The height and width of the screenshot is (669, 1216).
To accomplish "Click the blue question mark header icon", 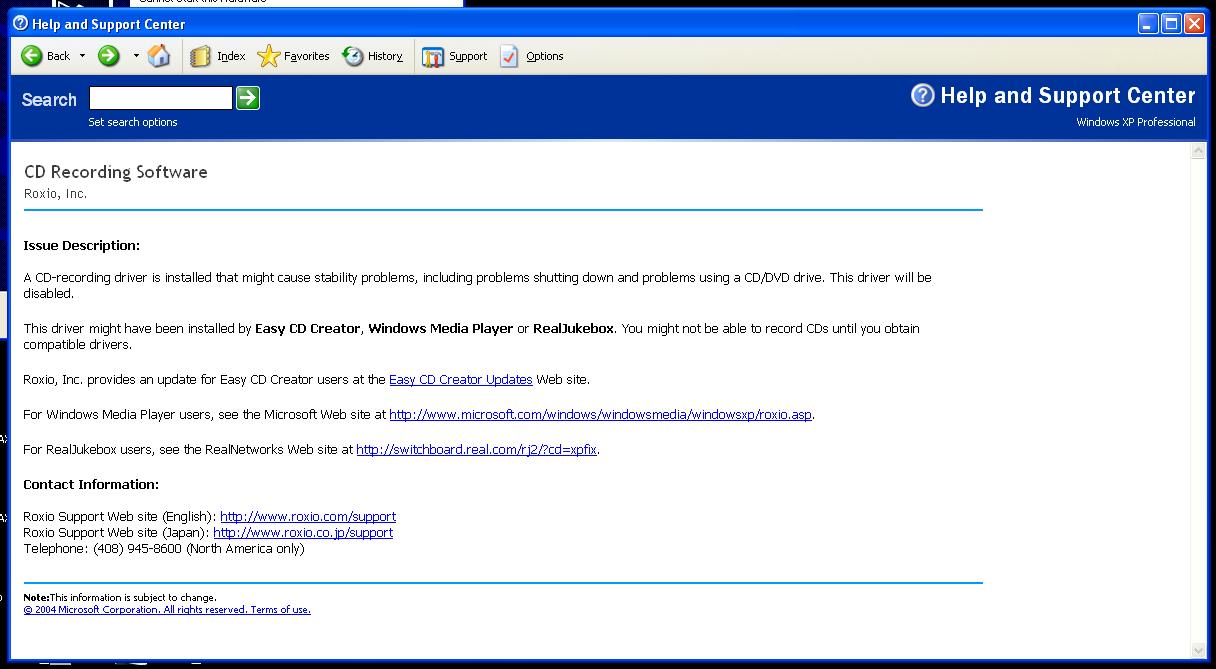I will (x=922, y=95).
